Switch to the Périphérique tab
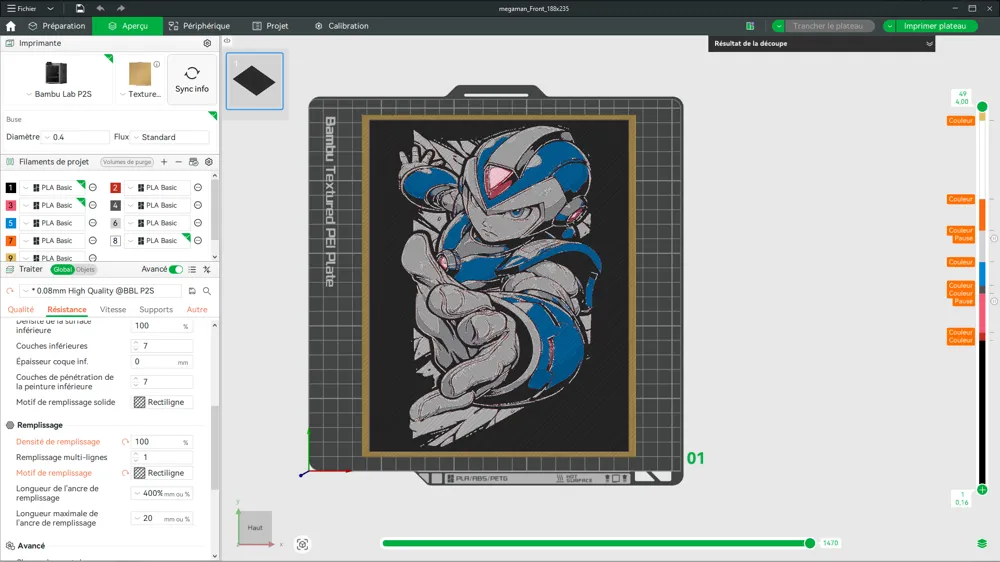1000x562 pixels. (199, 26)
